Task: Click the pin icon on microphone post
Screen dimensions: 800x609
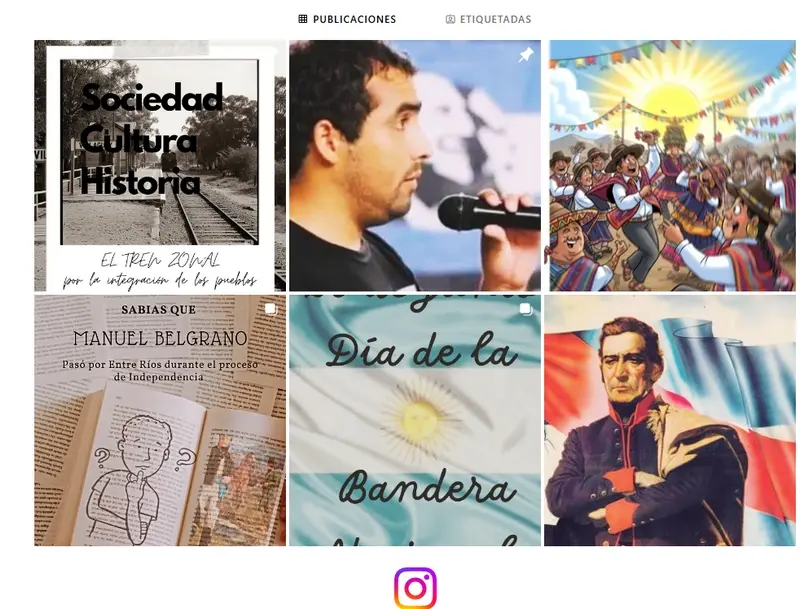Action: click(x=526, y=55)
